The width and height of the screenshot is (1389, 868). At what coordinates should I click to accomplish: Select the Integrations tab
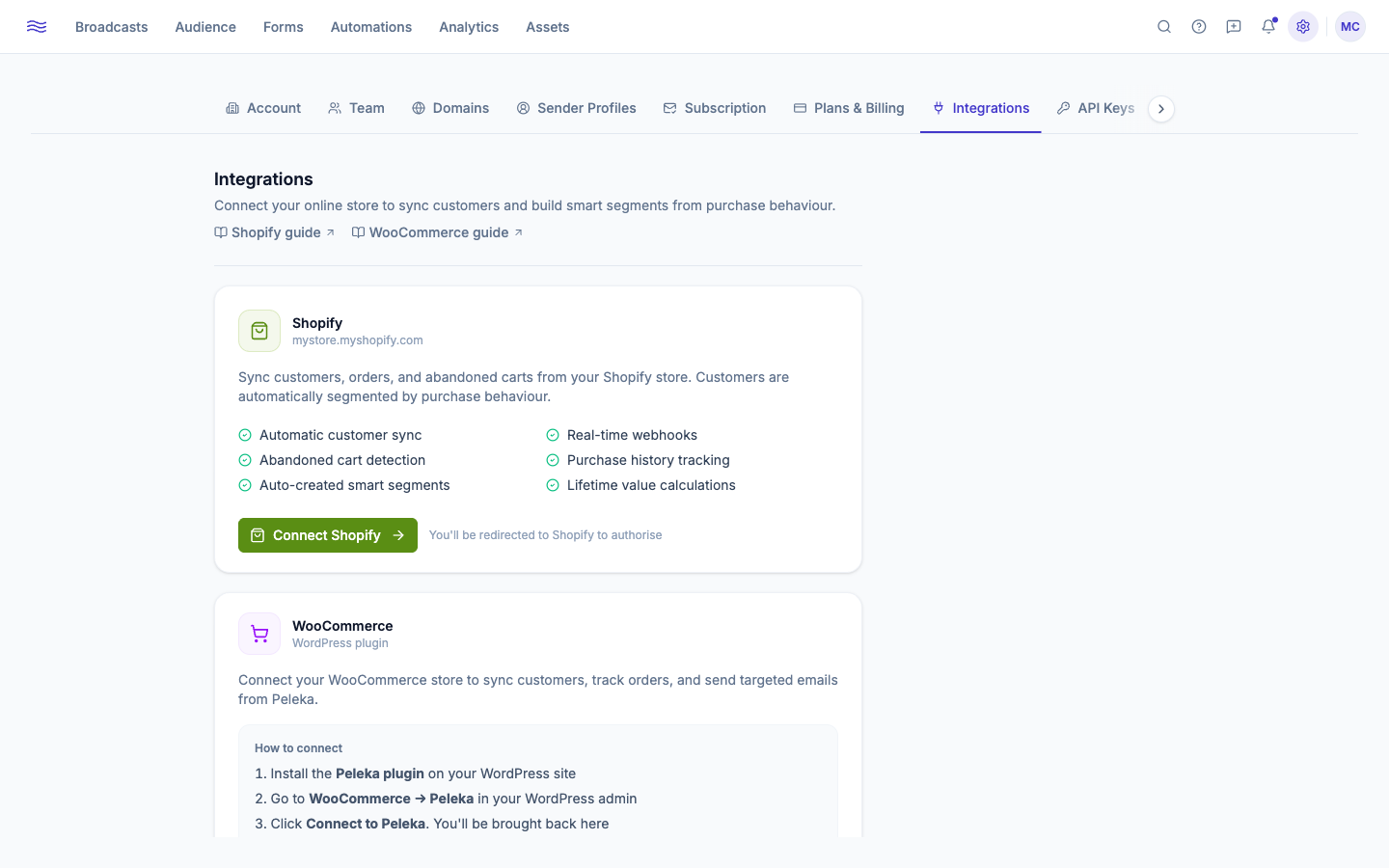[x=981, y=108]
